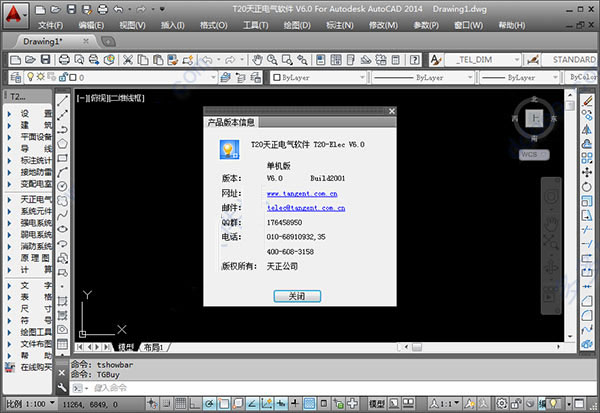Open the ByLayer lineweight dropdown
The image size is (600, 413).
pos(555,77)
